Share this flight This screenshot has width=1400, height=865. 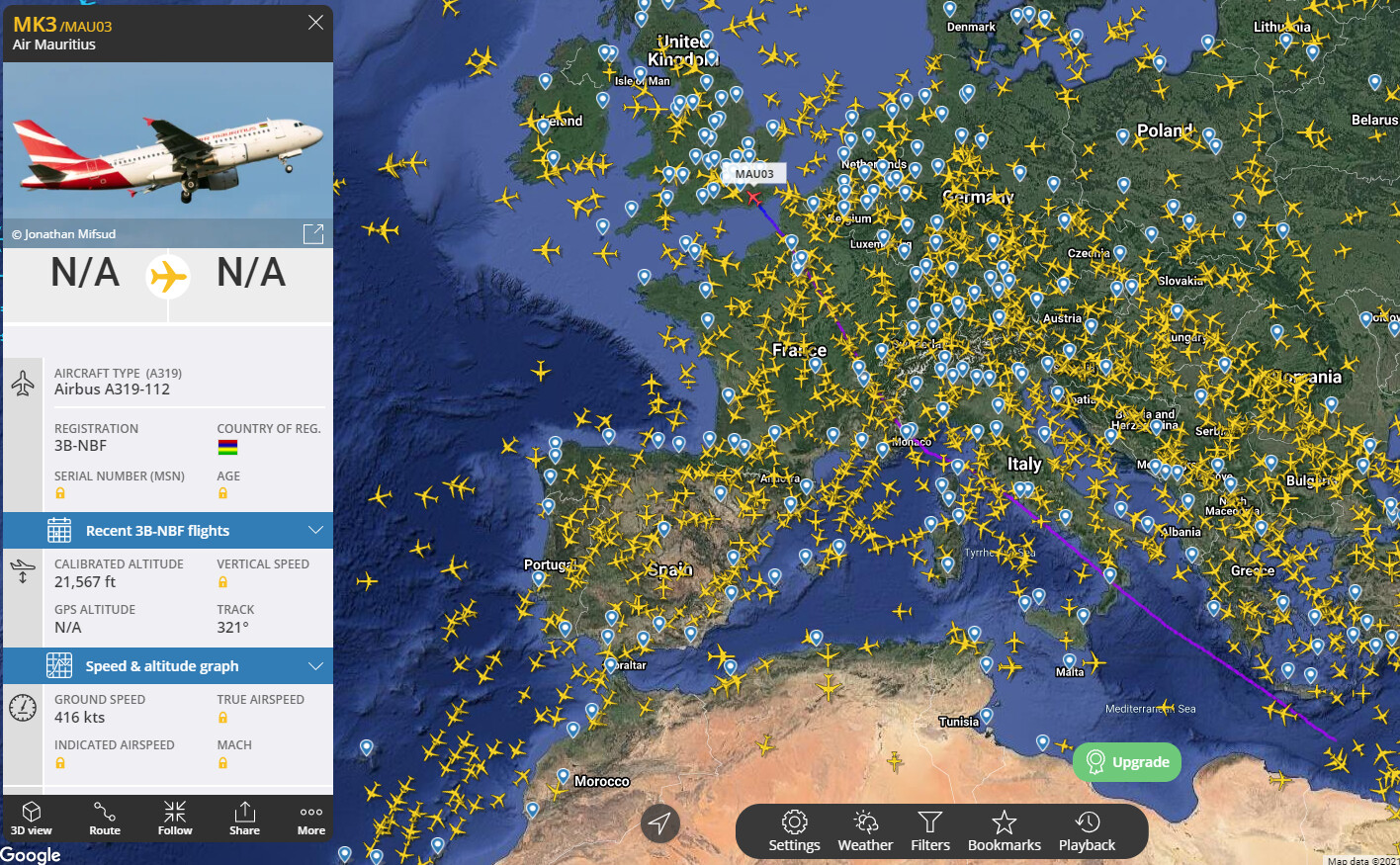244,818
